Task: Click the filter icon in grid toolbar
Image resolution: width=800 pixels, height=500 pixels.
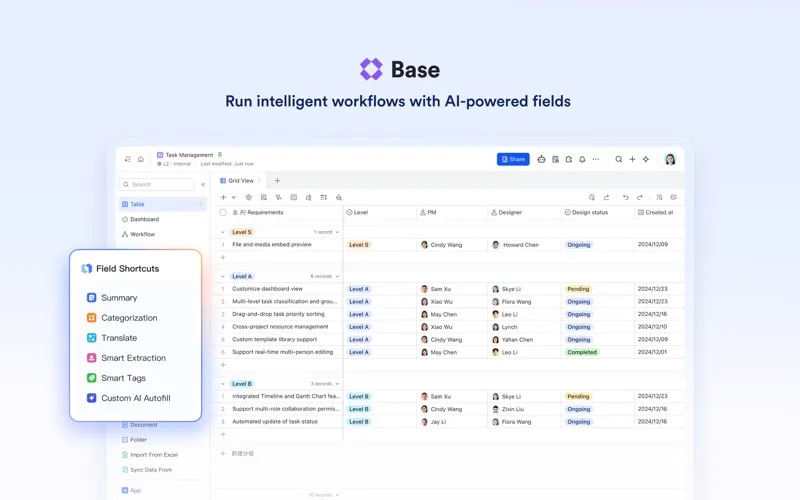Action: point(279,197)
